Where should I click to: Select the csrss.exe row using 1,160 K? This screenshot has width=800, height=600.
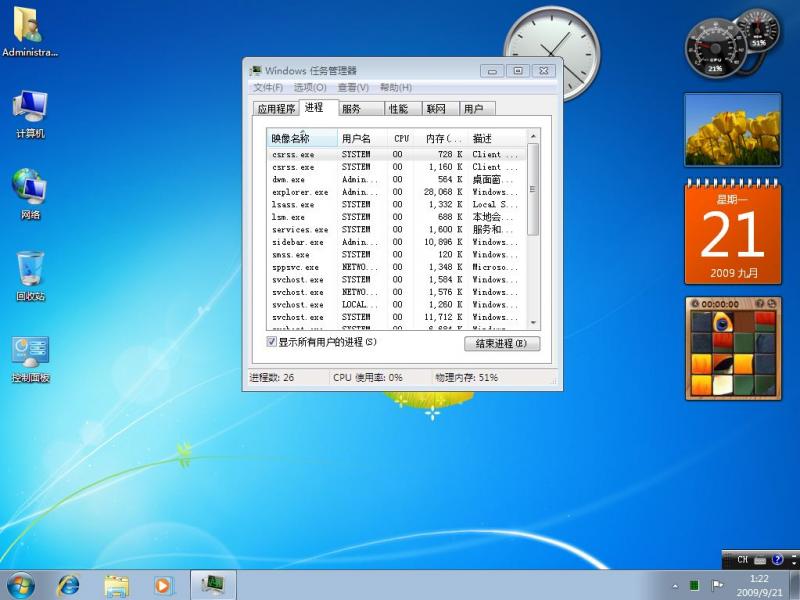click(396, 167)
